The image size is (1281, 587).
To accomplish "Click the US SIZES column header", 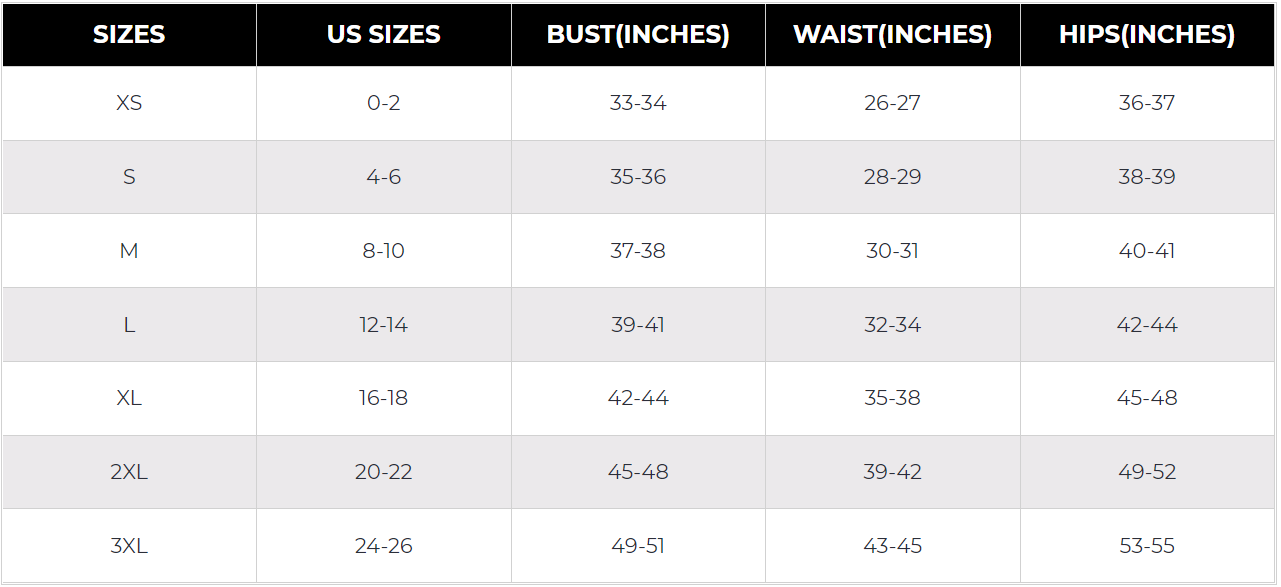I will click(x=384, y=35).
